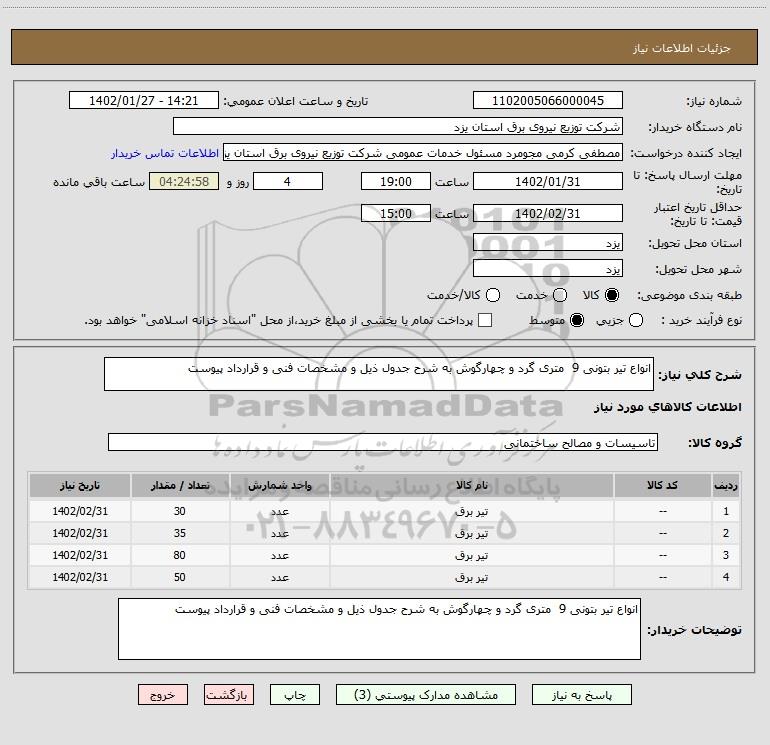Click the price validity date 1402/02/31 field
Image resolution: width=770 pixels, height=745 pixels.
[548, 213]
